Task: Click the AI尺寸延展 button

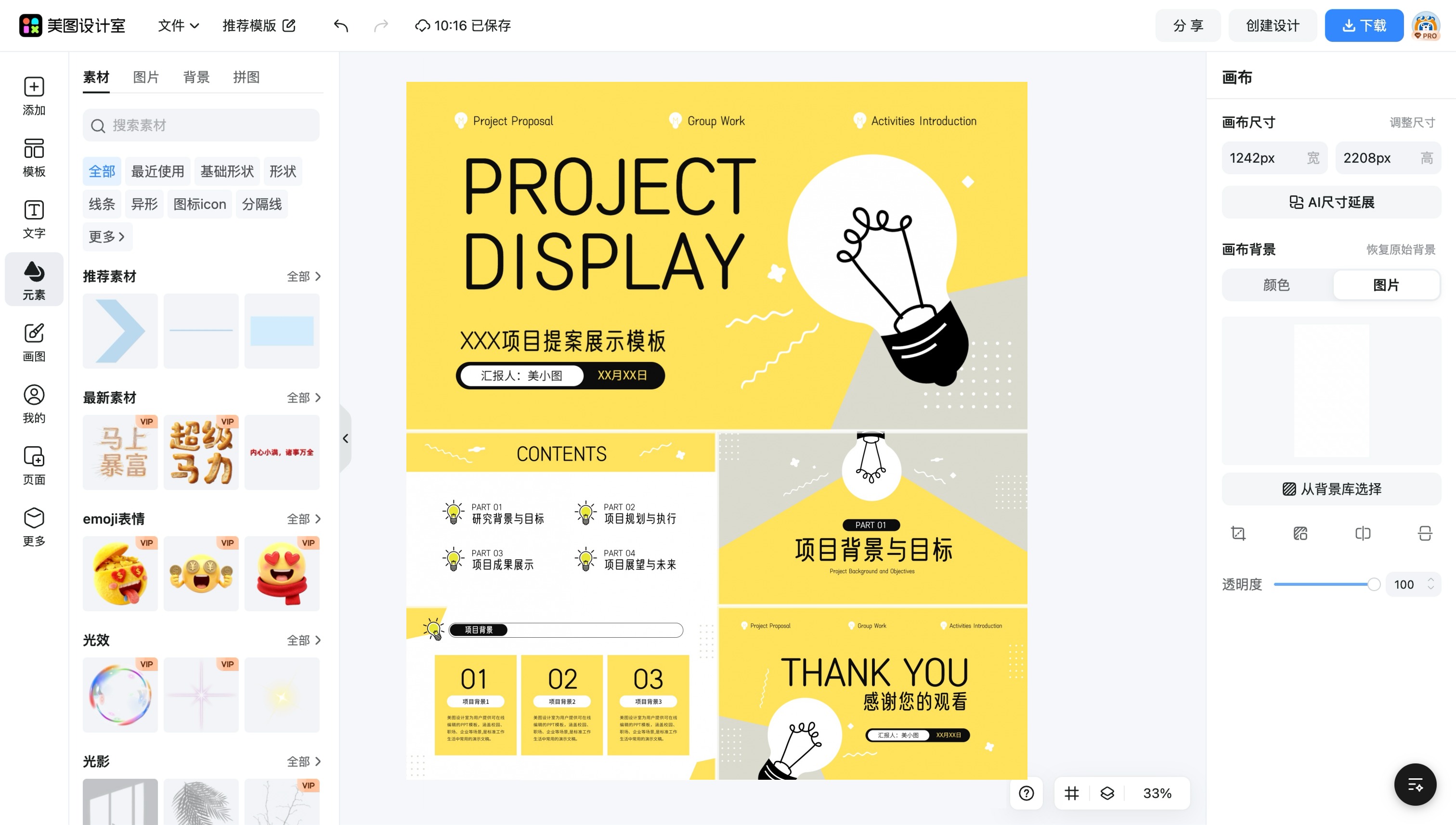Action: pyautogui.click(x=1331, y=202)
